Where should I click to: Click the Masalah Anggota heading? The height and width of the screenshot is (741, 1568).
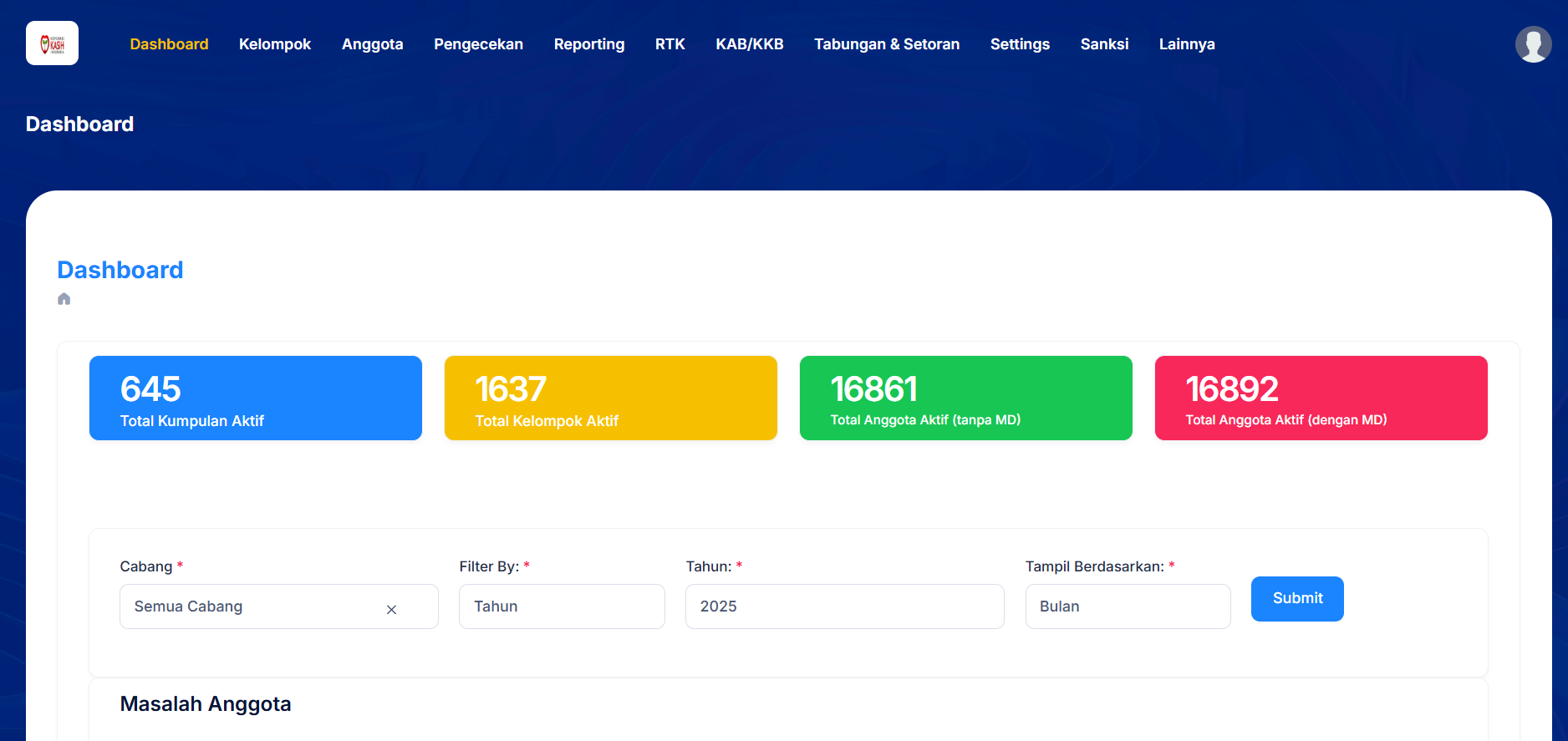click(206, 704)
